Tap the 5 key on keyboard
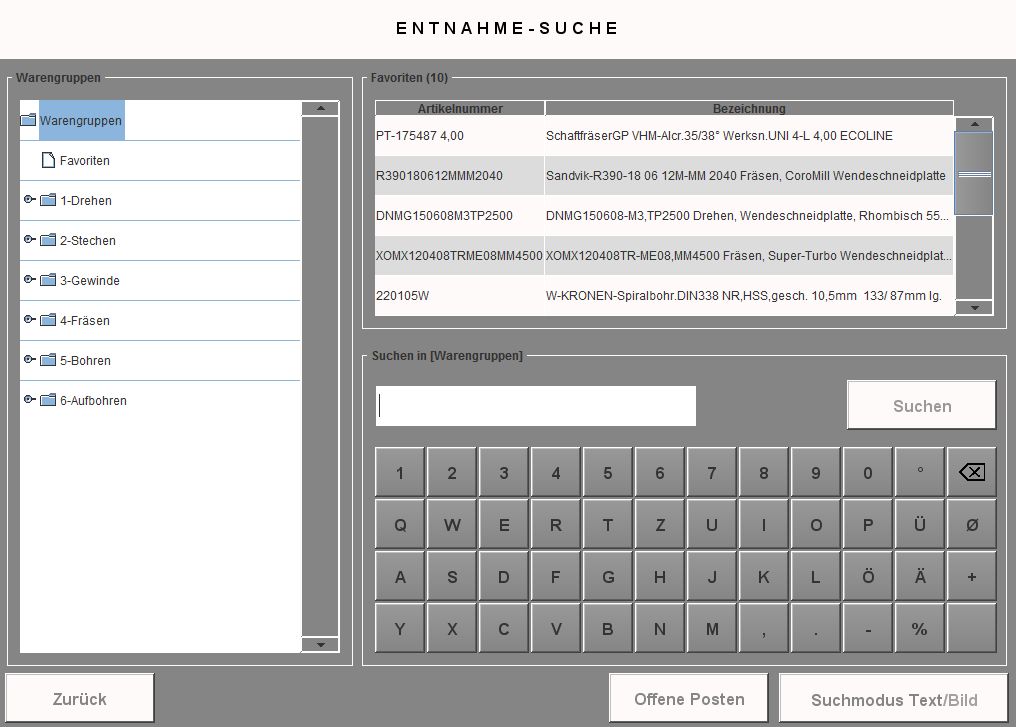1016x727 pixels. coord(608,472)
